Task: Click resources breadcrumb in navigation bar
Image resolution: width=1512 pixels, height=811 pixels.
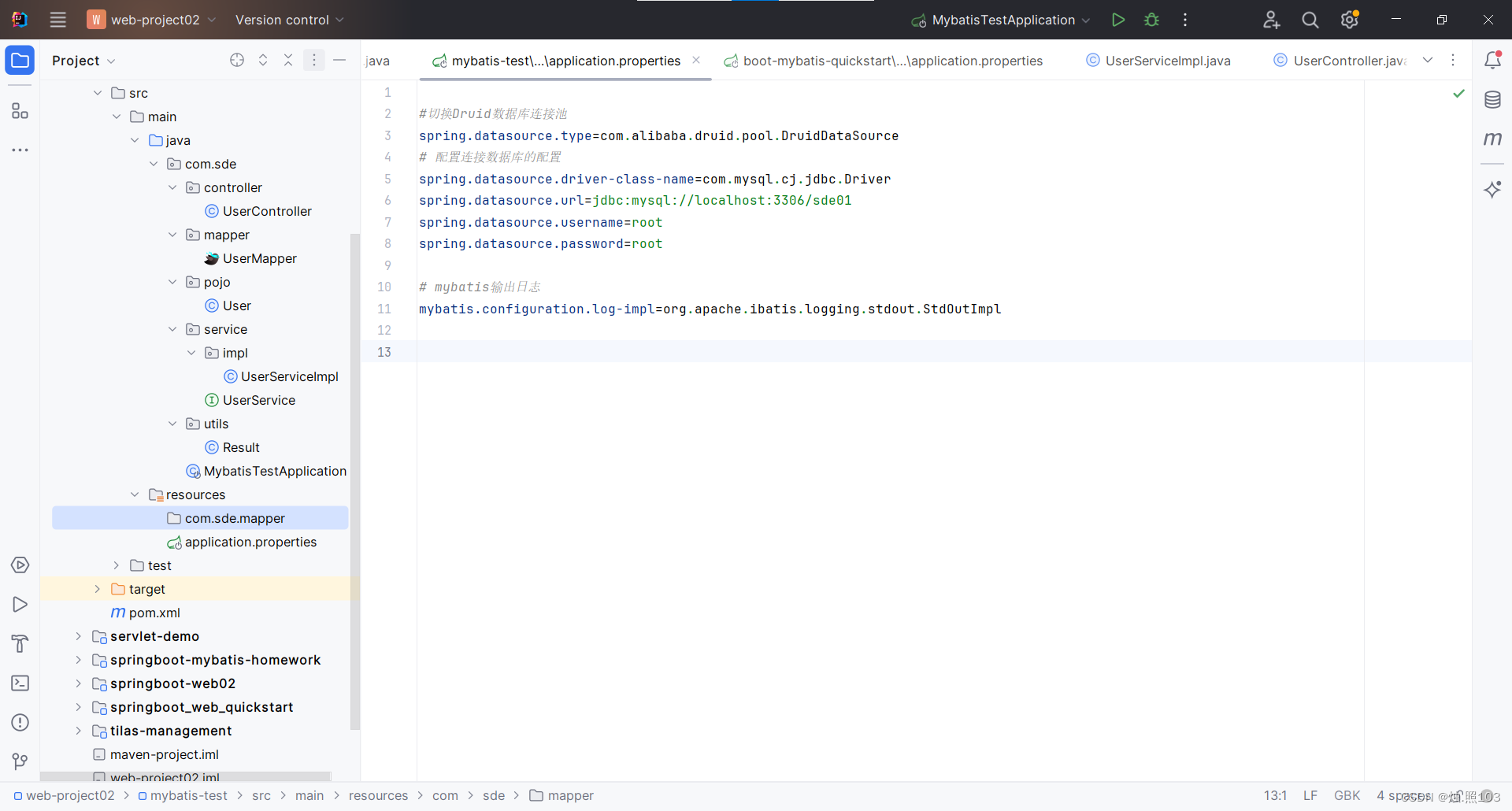Action: (x=379, y=795)
